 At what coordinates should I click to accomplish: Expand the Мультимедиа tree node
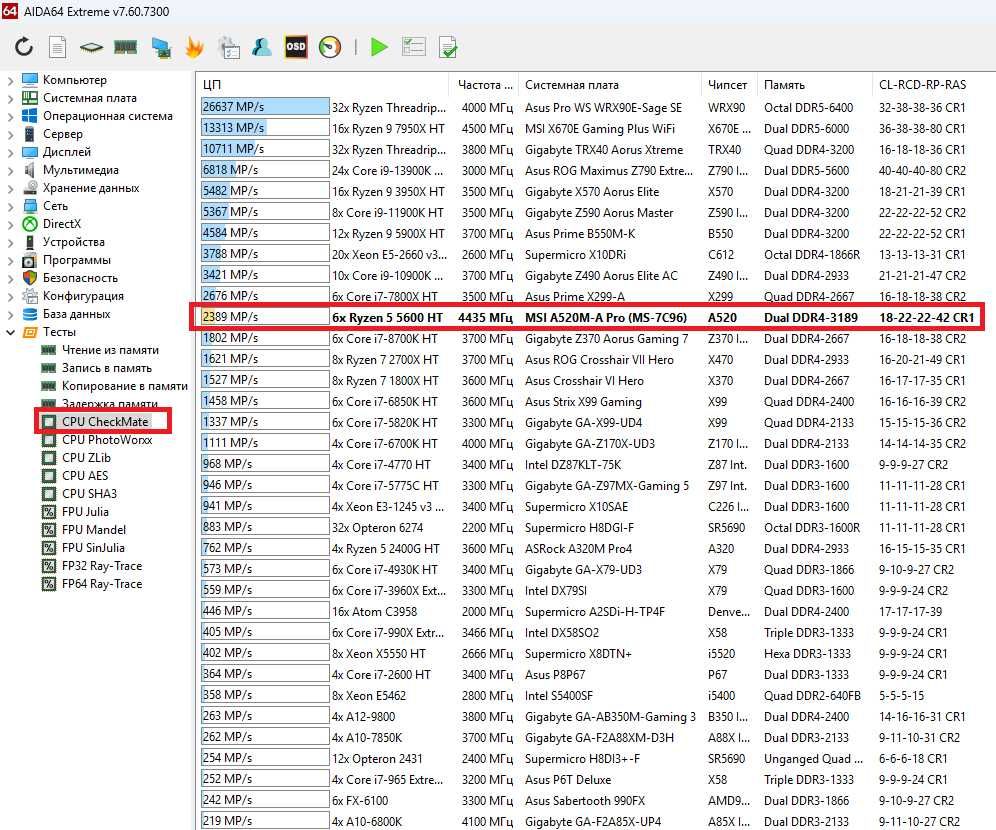pyautogui.click(x=10, y=170)
